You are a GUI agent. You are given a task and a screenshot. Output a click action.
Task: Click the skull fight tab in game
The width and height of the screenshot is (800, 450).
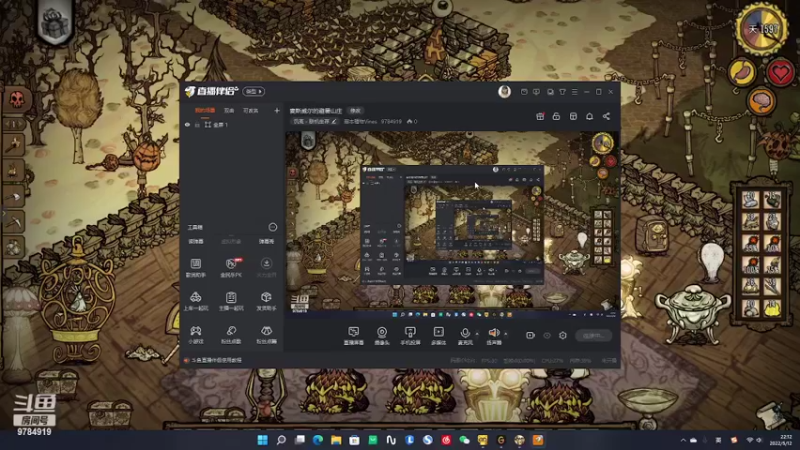click(x=16, y=99)
